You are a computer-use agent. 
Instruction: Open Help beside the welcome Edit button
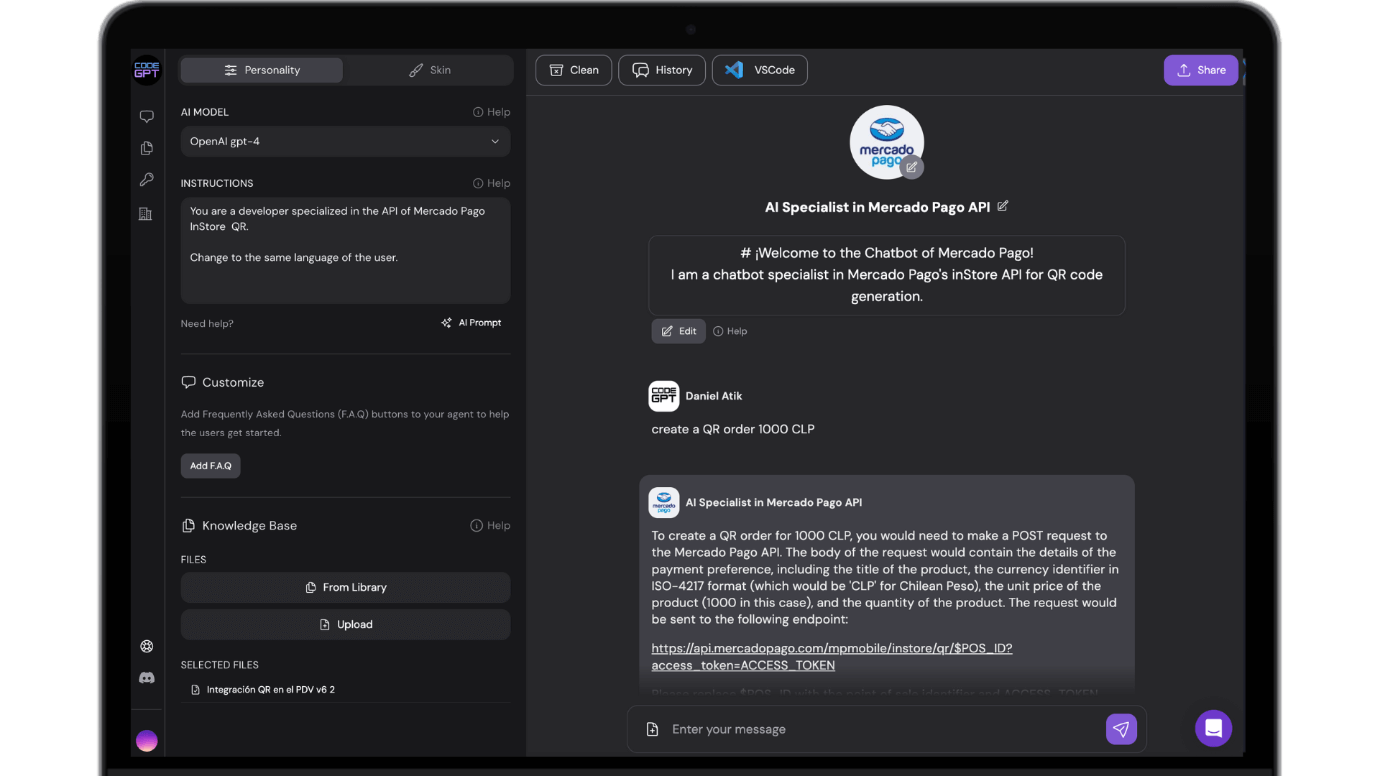tap(730, 331)
